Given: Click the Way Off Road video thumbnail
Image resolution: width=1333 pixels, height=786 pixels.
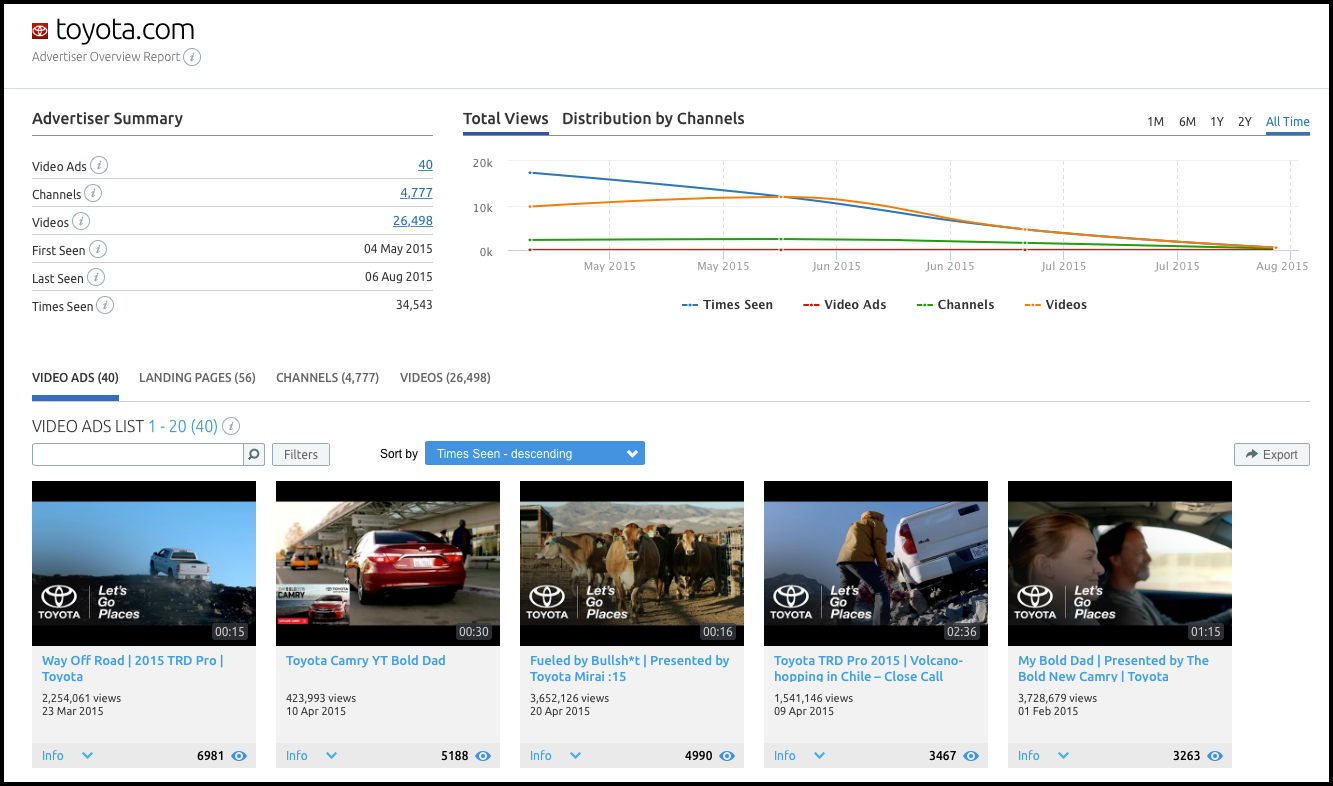Looking at the screenshot, I should click(x=144, y=564).
